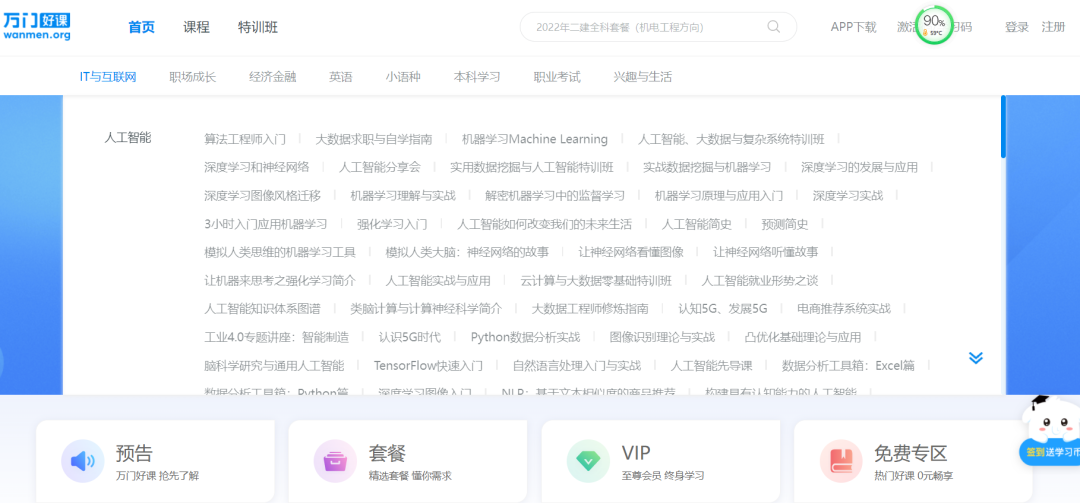Screen dimensions: 1080x503
Task: Open the 职场成长 category menu
Action: 192,76
